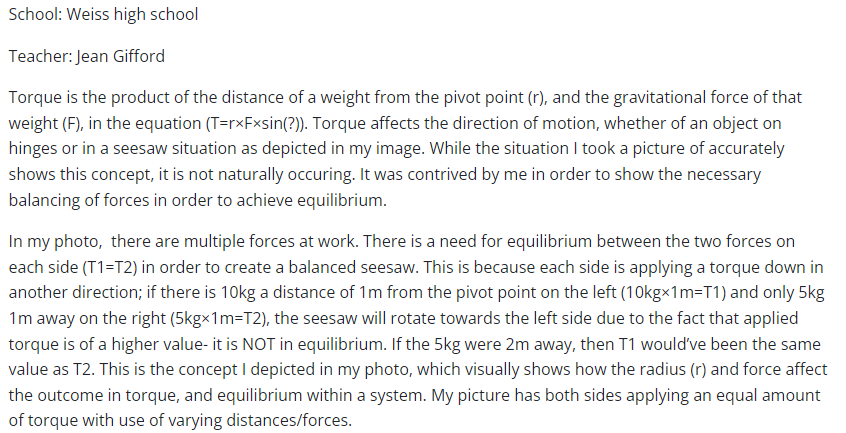Screen dimensions: 846x433
Task: Click the name "Jean Gifford"
Action: point(119,56)
